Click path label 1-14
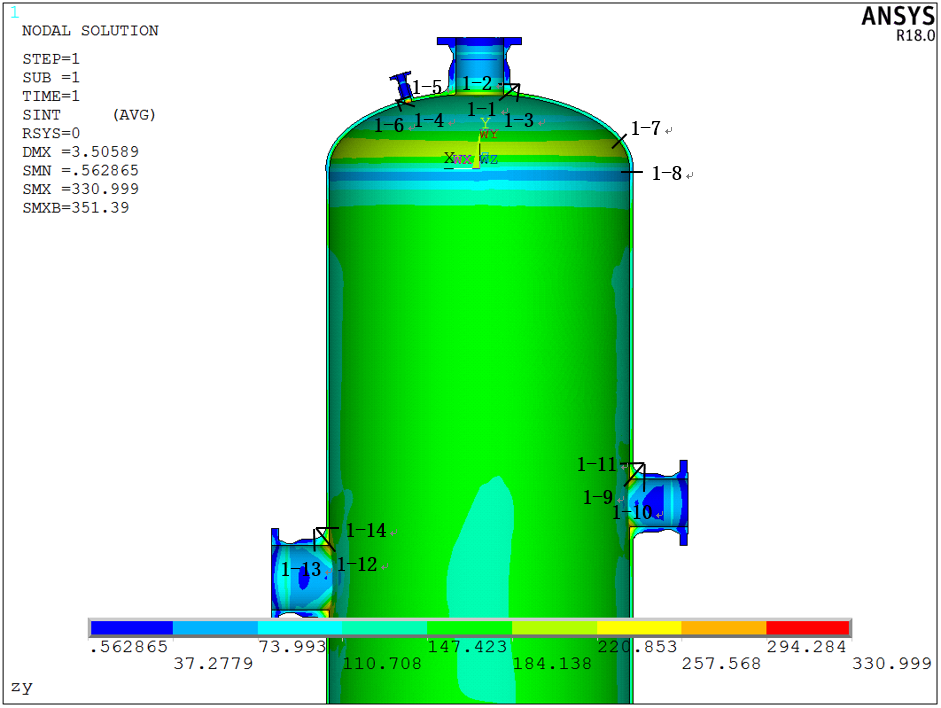This screenshot has height=708, width=941. tap(366, 530)
